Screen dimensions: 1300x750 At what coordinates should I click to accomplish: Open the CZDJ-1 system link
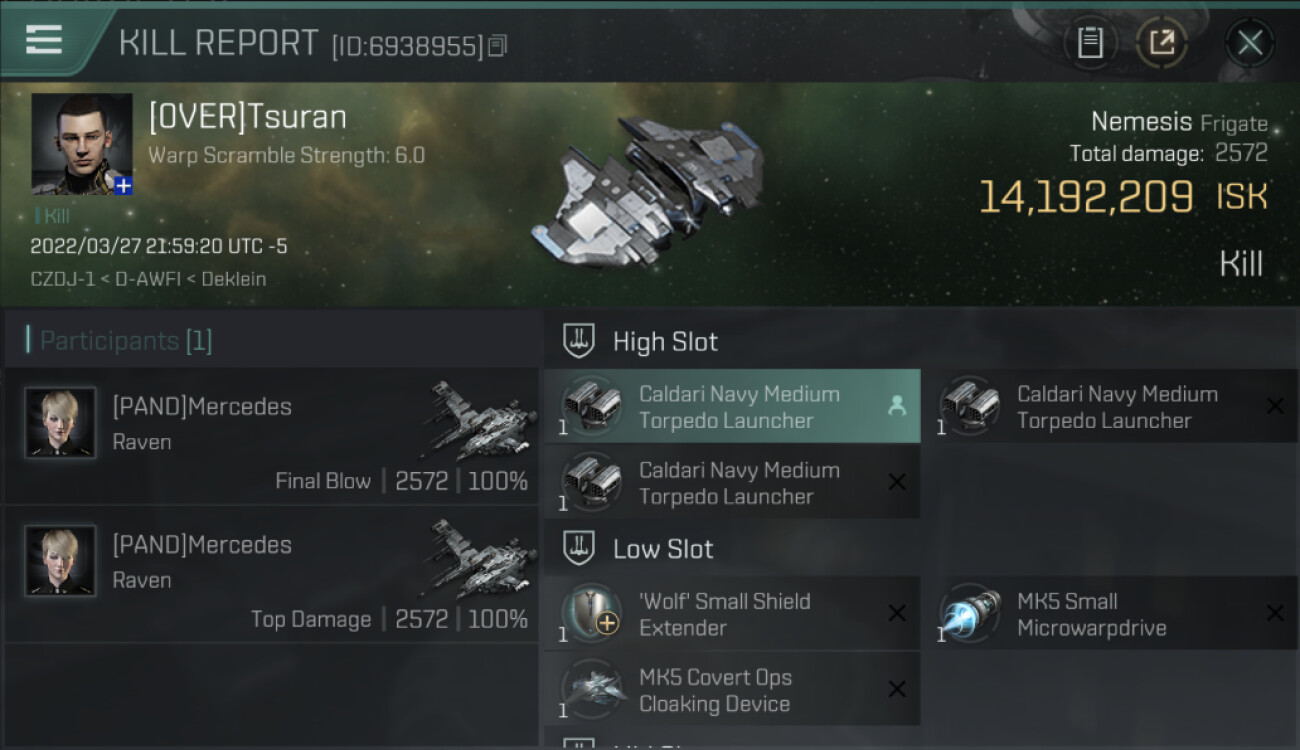click(x=63, y=279)
